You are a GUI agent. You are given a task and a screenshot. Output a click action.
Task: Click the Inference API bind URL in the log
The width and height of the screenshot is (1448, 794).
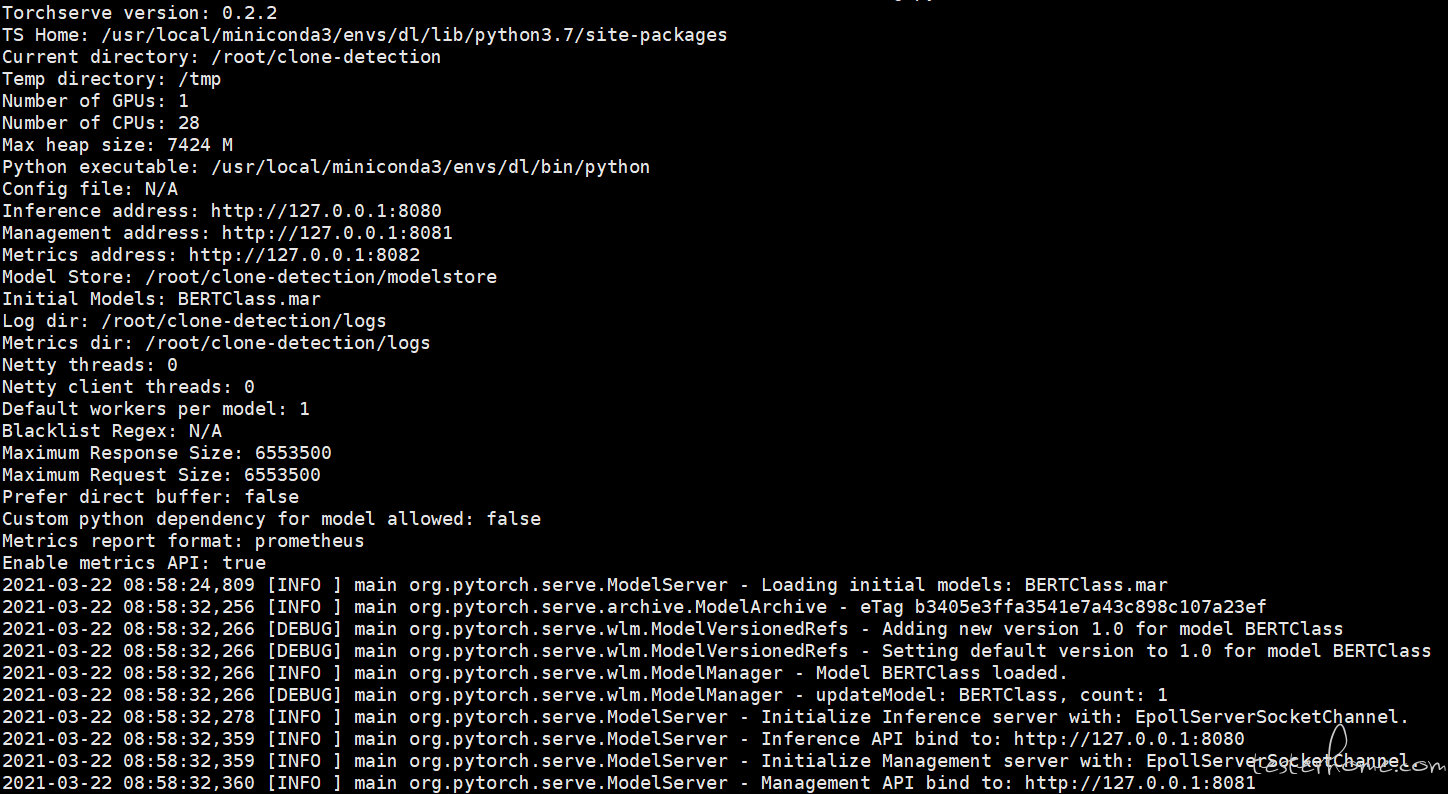click(1129, 739)
